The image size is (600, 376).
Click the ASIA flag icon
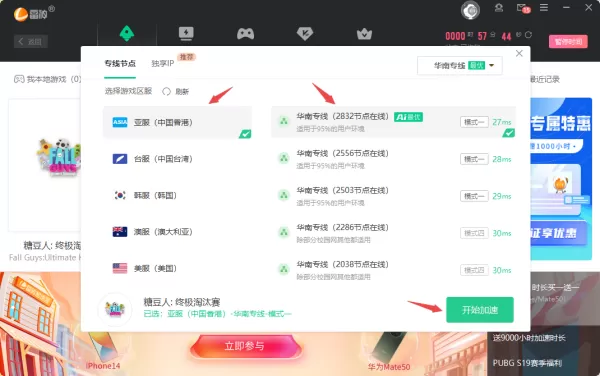[120, 122]
